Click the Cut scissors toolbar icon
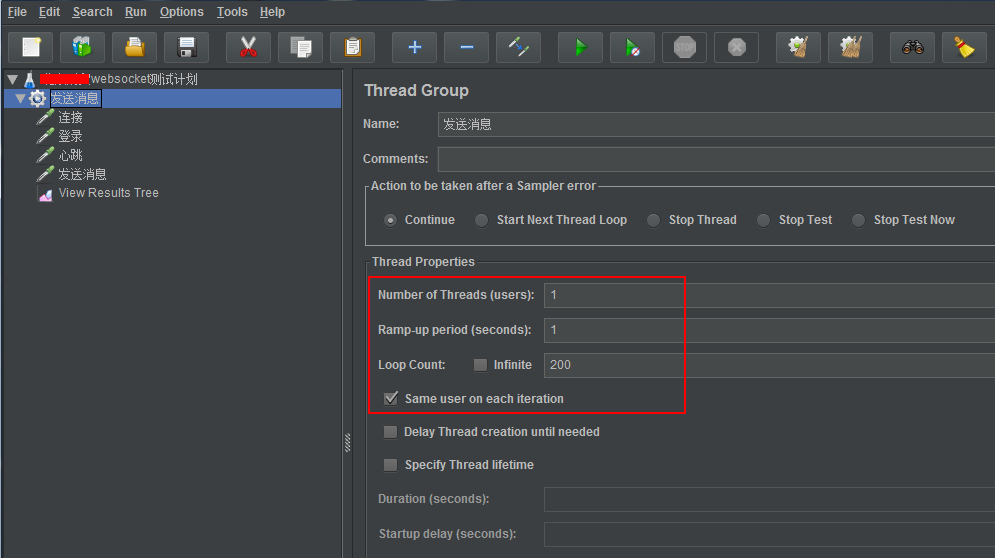The width and height of the screenshot is (995, 558). (248, 47)
